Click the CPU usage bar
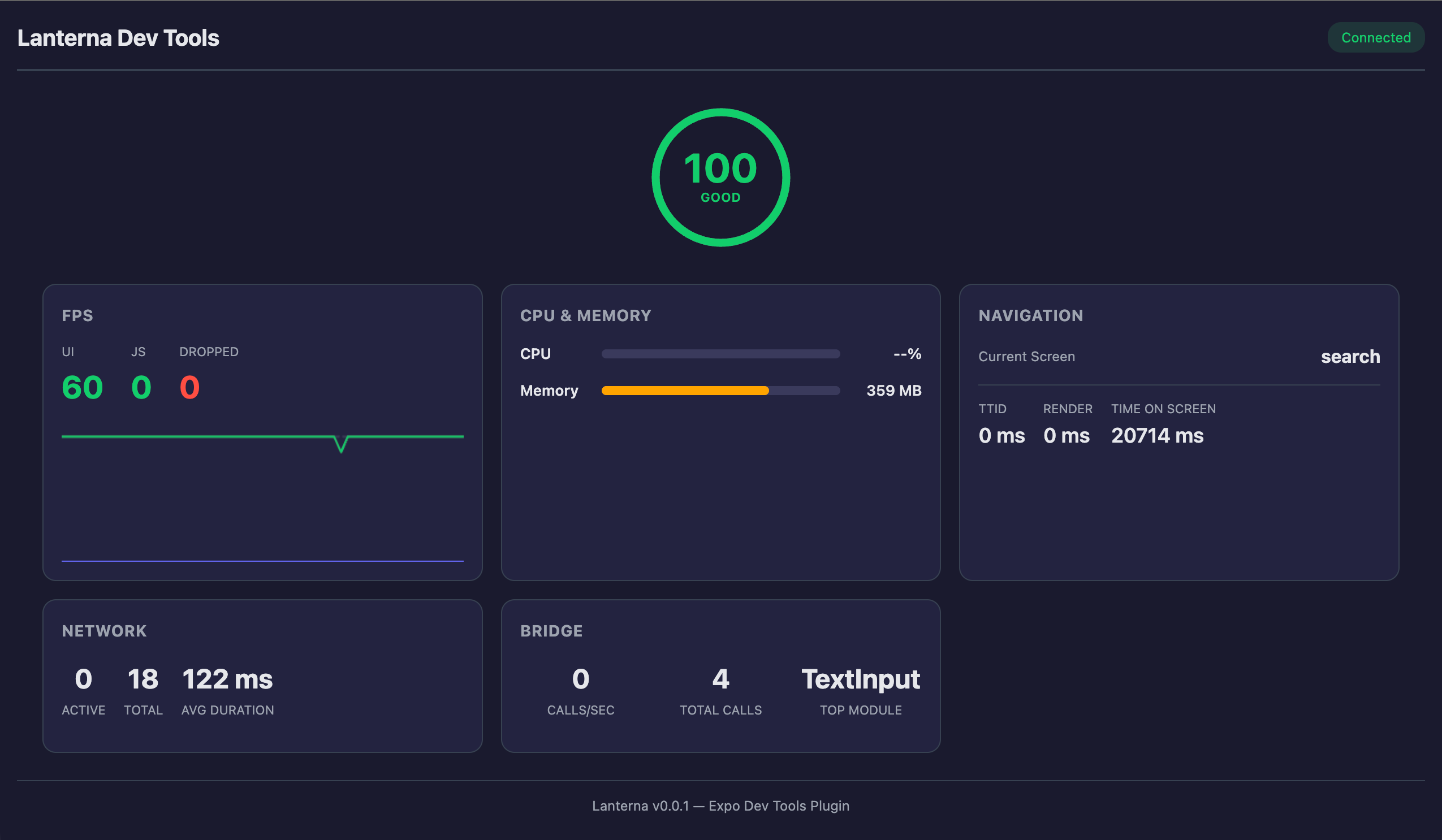The height and width of the screenshot is (840, 1442). pyautogui.click(x=720, y=354)
